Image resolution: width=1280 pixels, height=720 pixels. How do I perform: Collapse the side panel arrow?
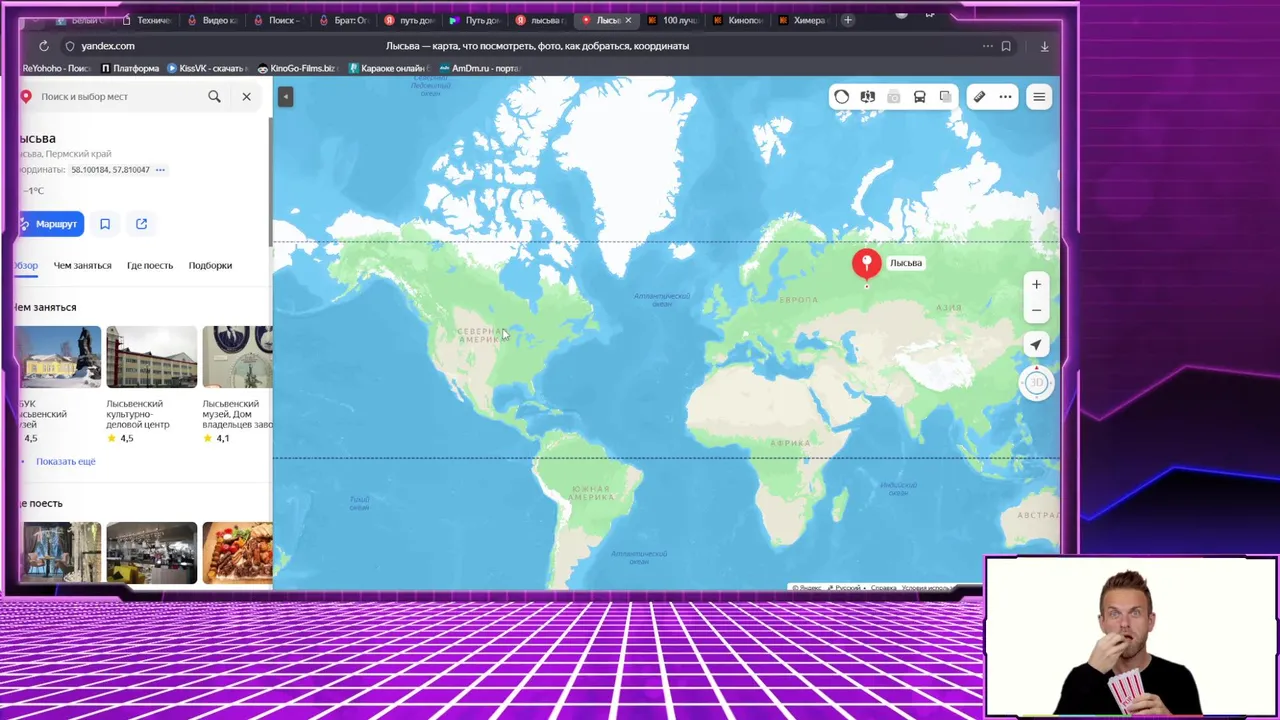coord(285,96)
